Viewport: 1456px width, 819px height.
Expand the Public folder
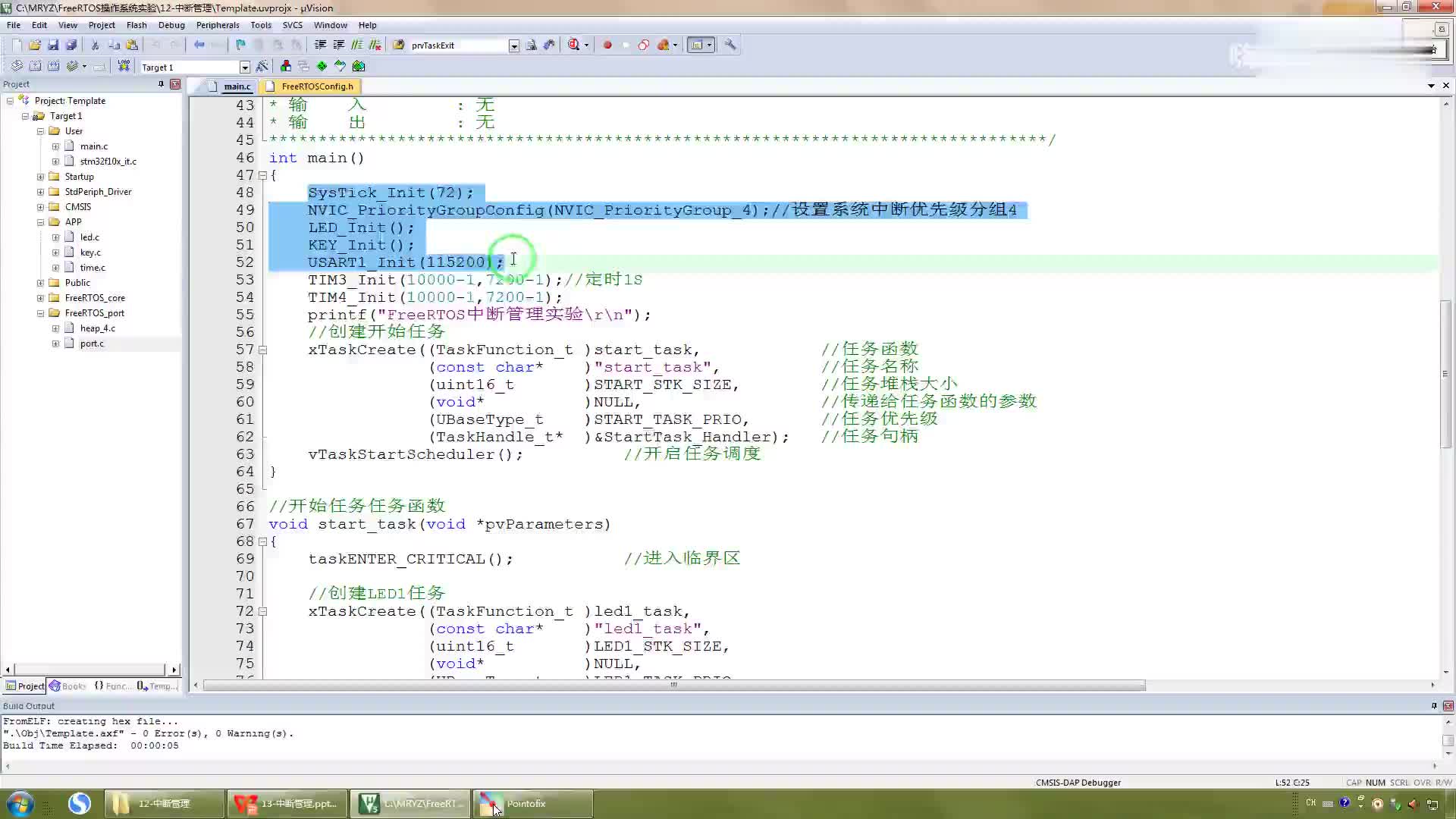(x=40, y=283)
